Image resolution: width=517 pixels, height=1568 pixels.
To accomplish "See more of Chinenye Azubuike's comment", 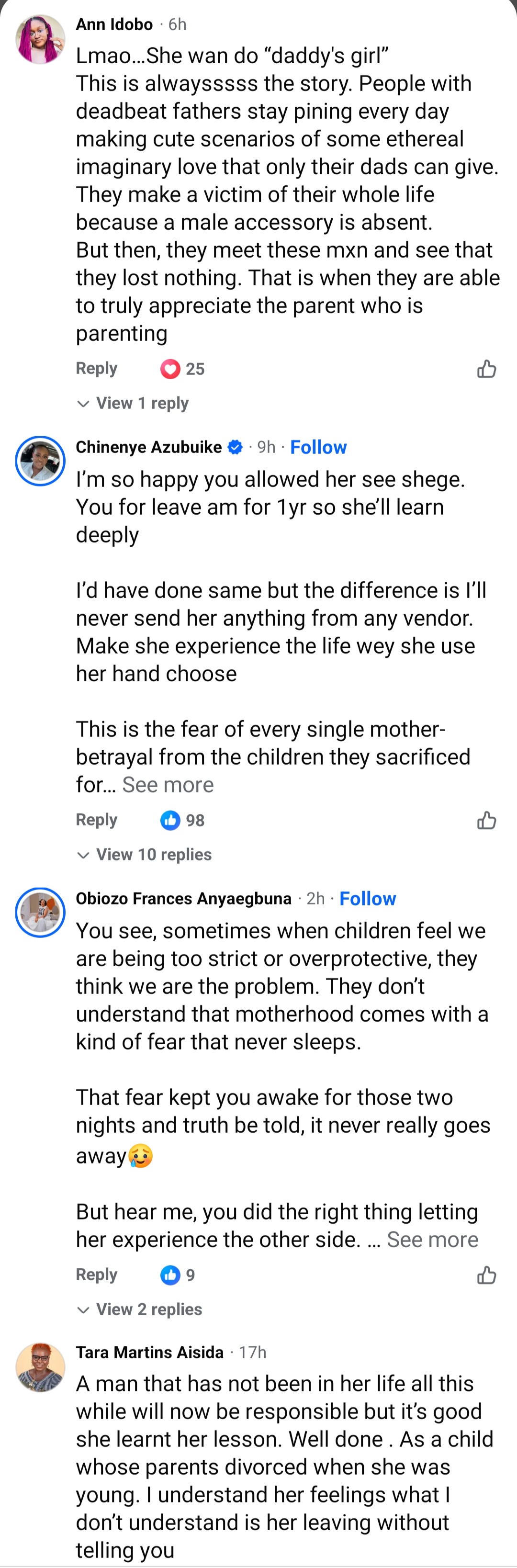I will point(168,785).
